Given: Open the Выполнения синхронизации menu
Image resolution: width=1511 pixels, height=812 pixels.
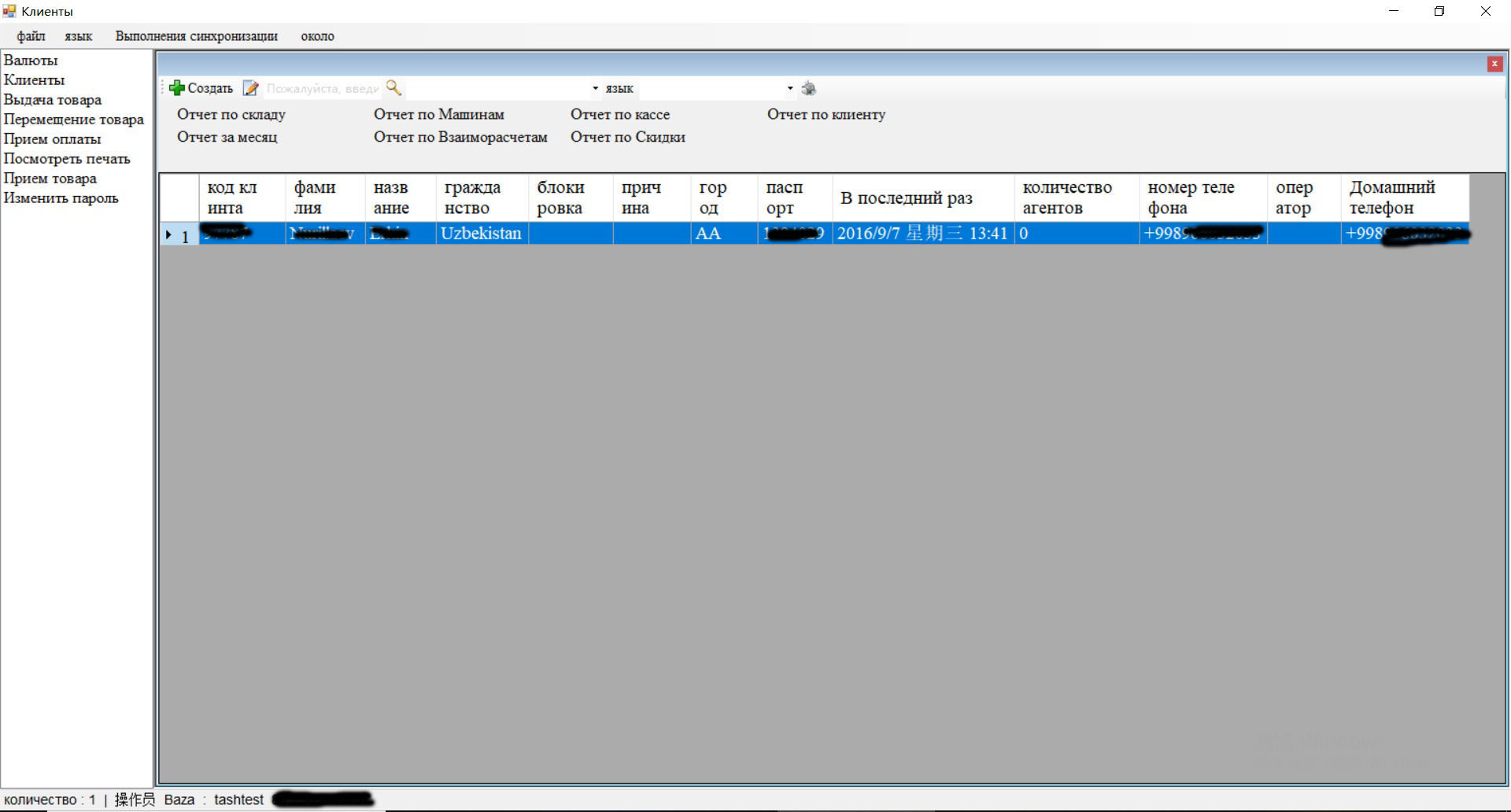Looking at the screenshot, I should point(196,36).
